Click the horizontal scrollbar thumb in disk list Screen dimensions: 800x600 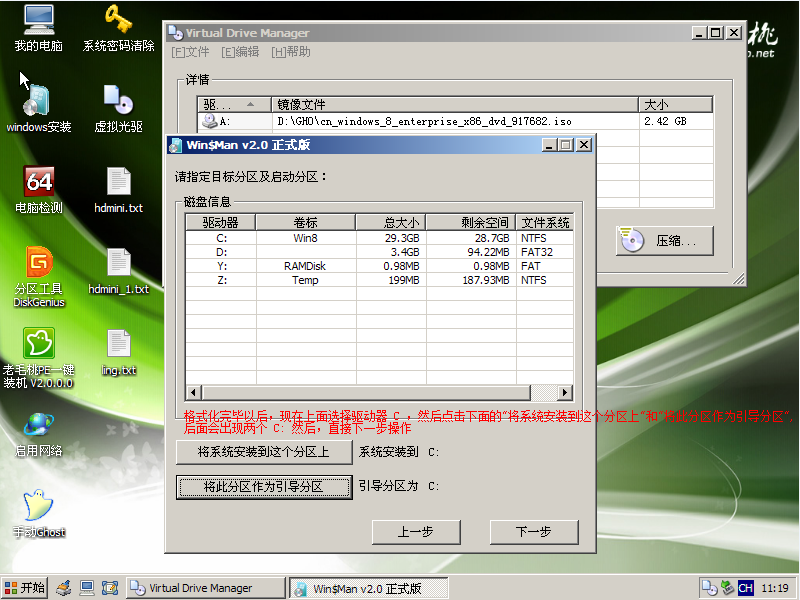(366, 393)
